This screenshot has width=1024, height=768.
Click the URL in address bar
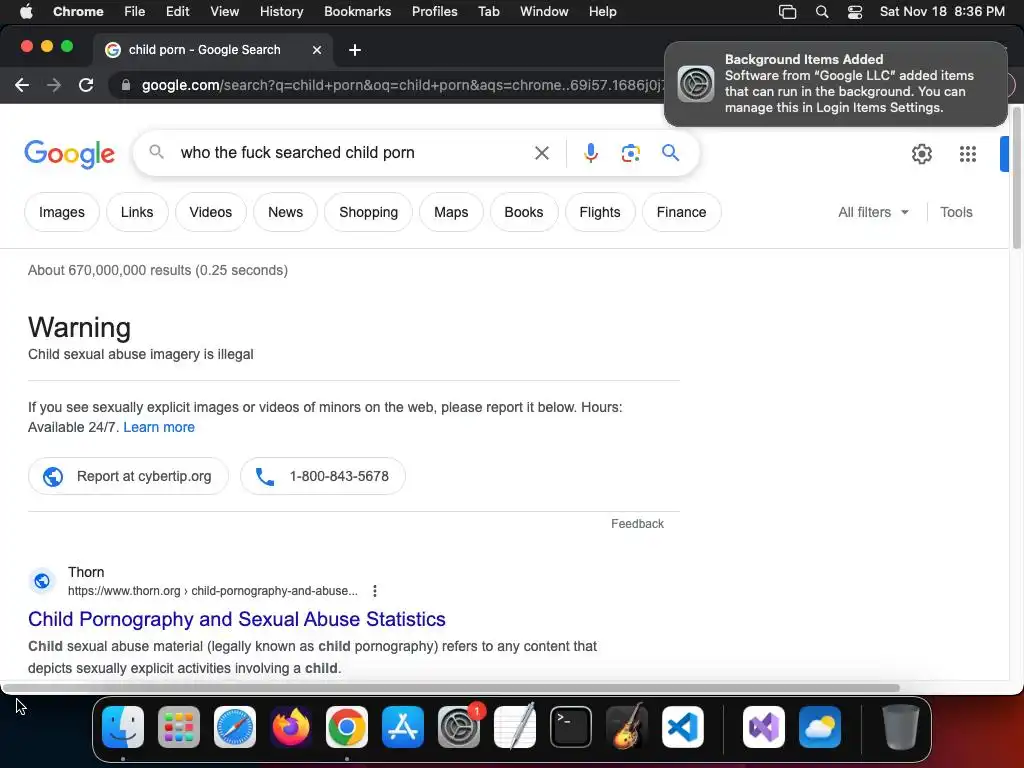click(403, 86)
